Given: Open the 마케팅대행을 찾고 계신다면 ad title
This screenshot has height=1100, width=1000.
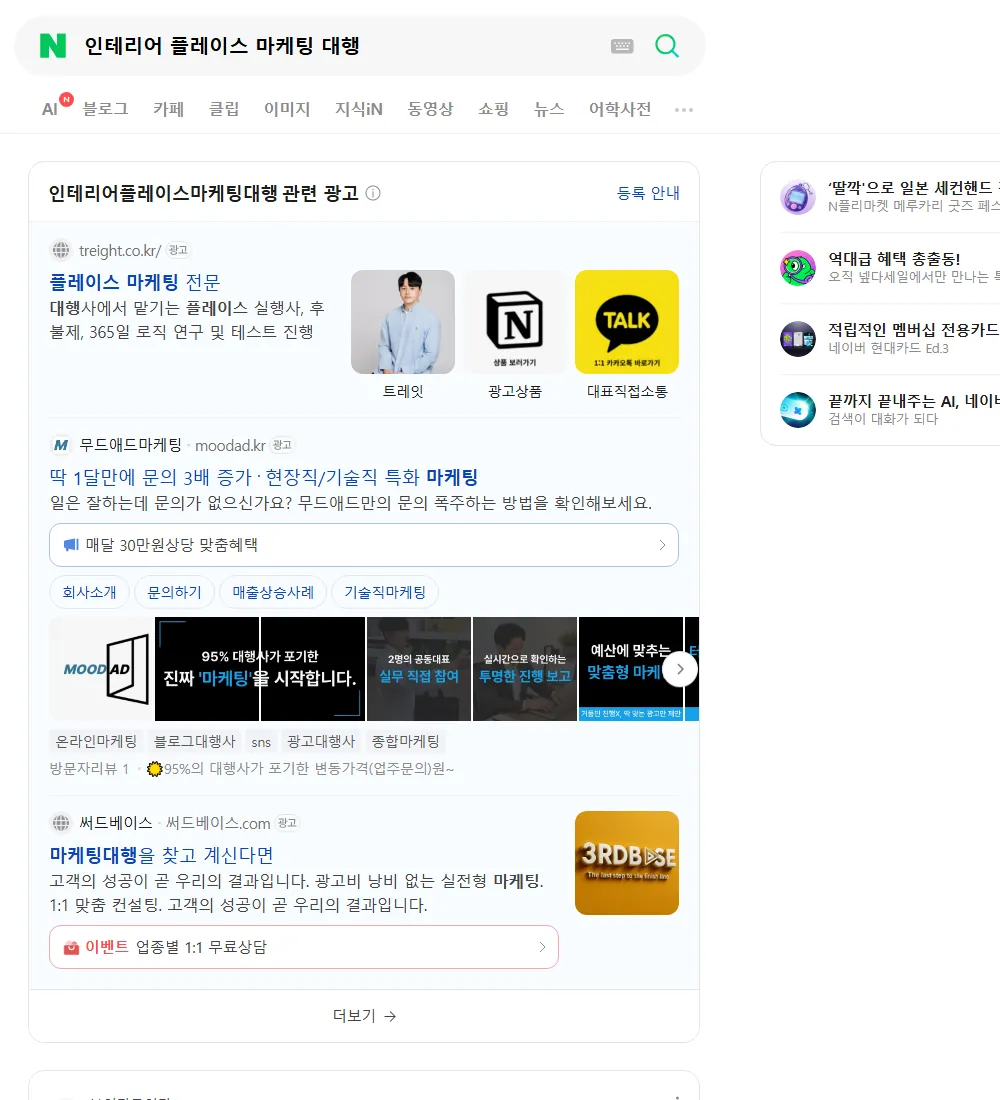Looking at the screenshot, I should (161, 854).
